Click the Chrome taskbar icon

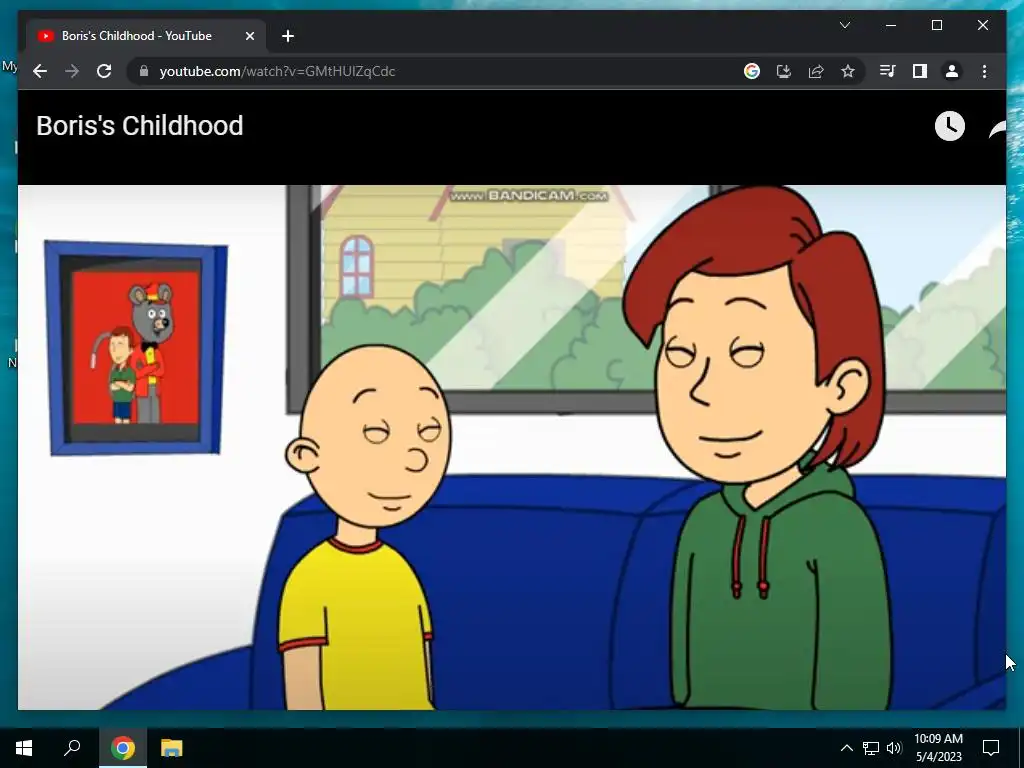(123, 748)
